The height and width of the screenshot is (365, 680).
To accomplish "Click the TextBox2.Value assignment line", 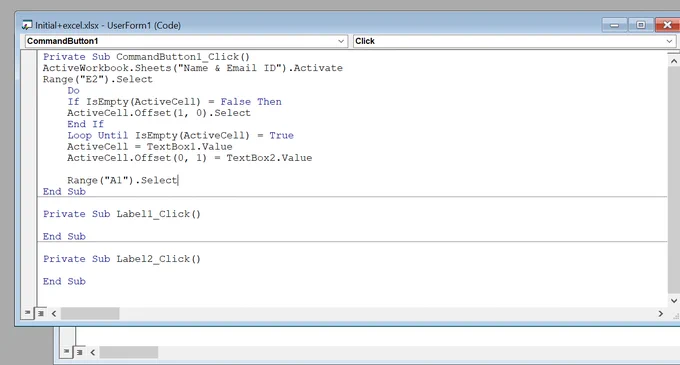I will (190, 158).
